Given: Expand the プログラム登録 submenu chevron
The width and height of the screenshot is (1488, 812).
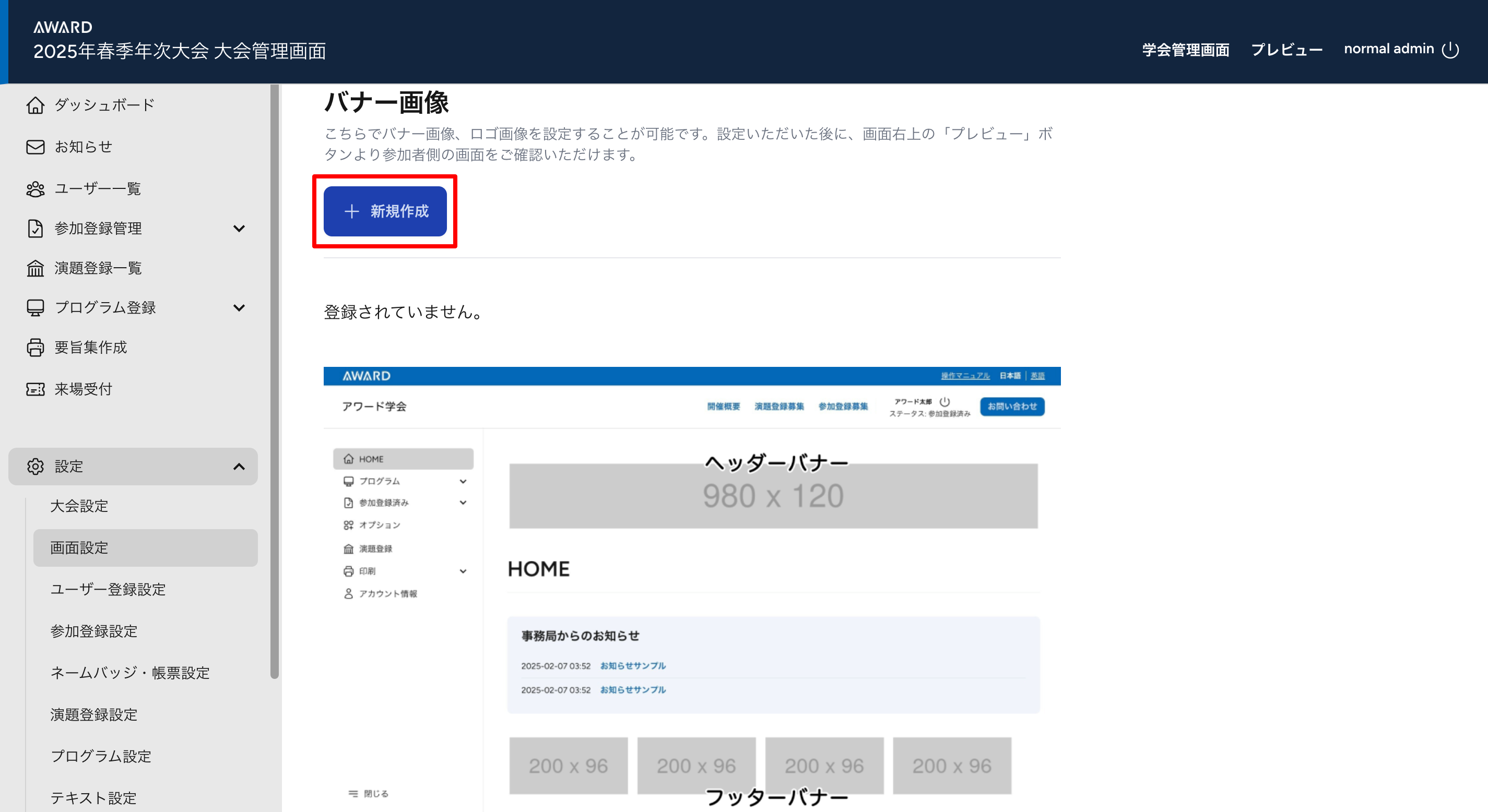Looking at the screenshot, I should point(239,307).
